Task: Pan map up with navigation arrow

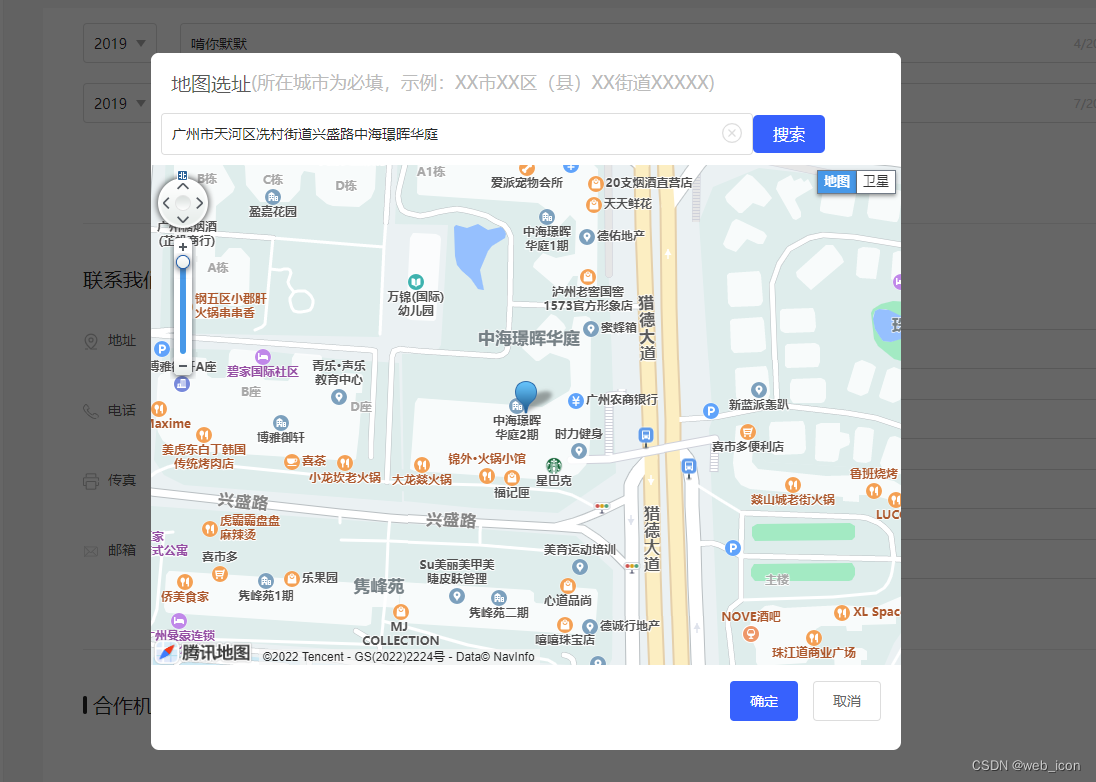Action: point(182,186)
